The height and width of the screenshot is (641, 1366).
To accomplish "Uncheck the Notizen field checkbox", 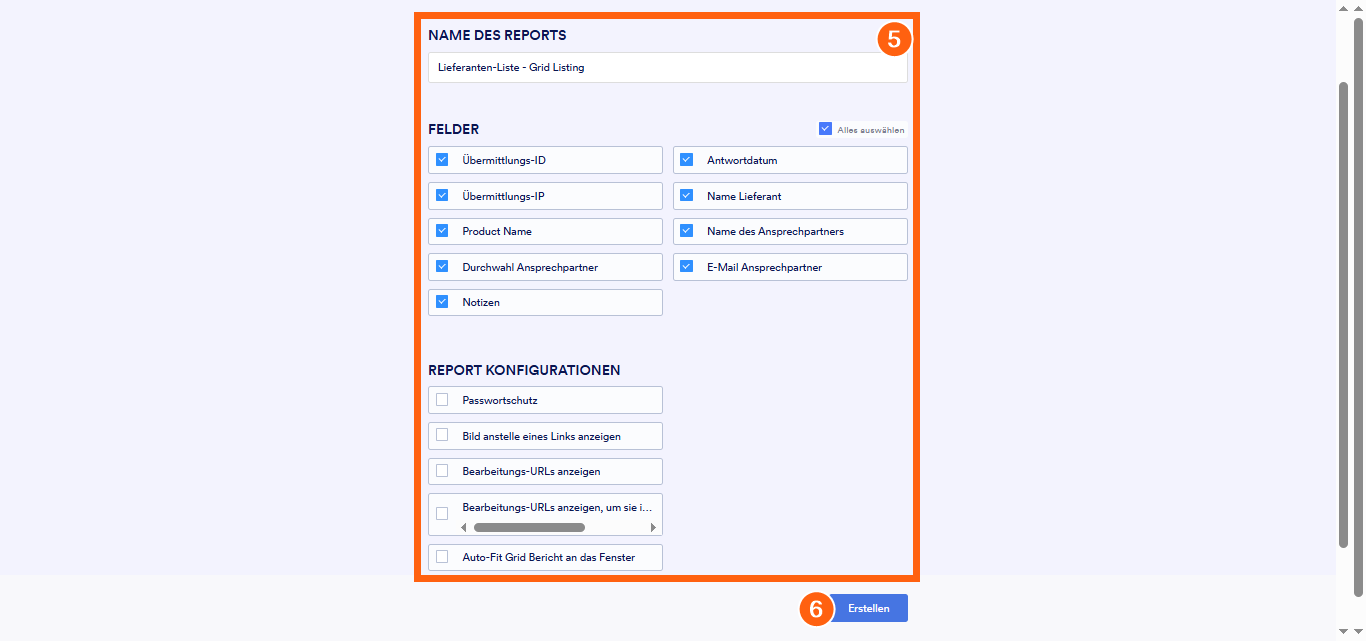I will point(442,302).
